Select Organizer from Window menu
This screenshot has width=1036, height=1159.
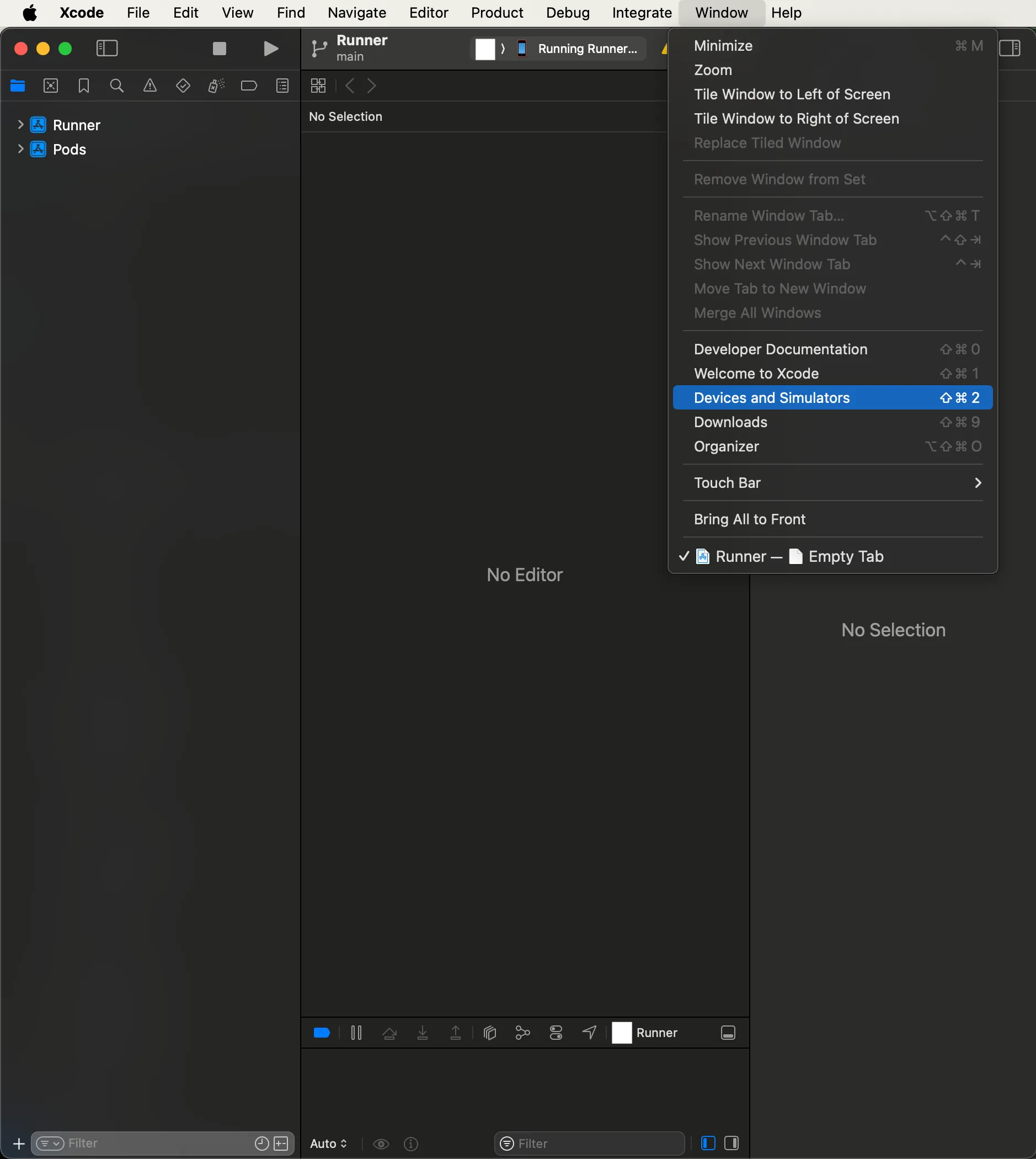[726, 446]
